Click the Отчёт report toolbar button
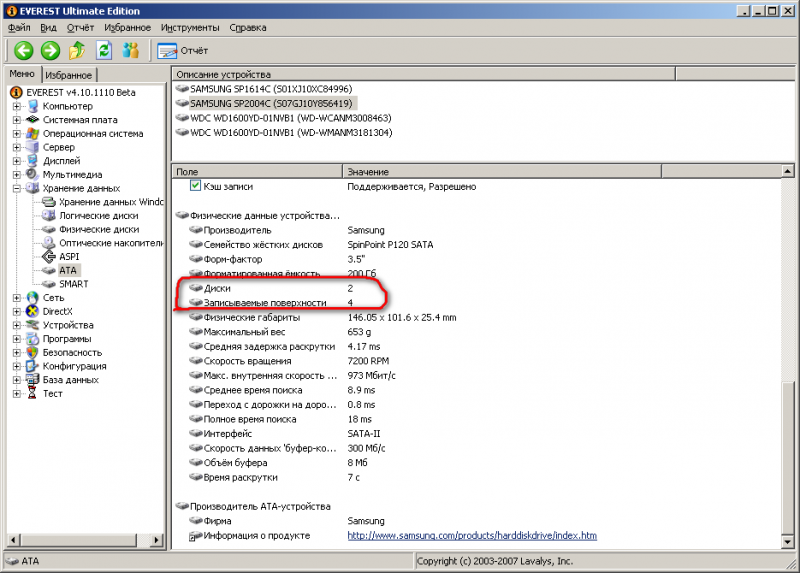Image resolution: width=800 pixels, height=573 pixels. (183, 51)
